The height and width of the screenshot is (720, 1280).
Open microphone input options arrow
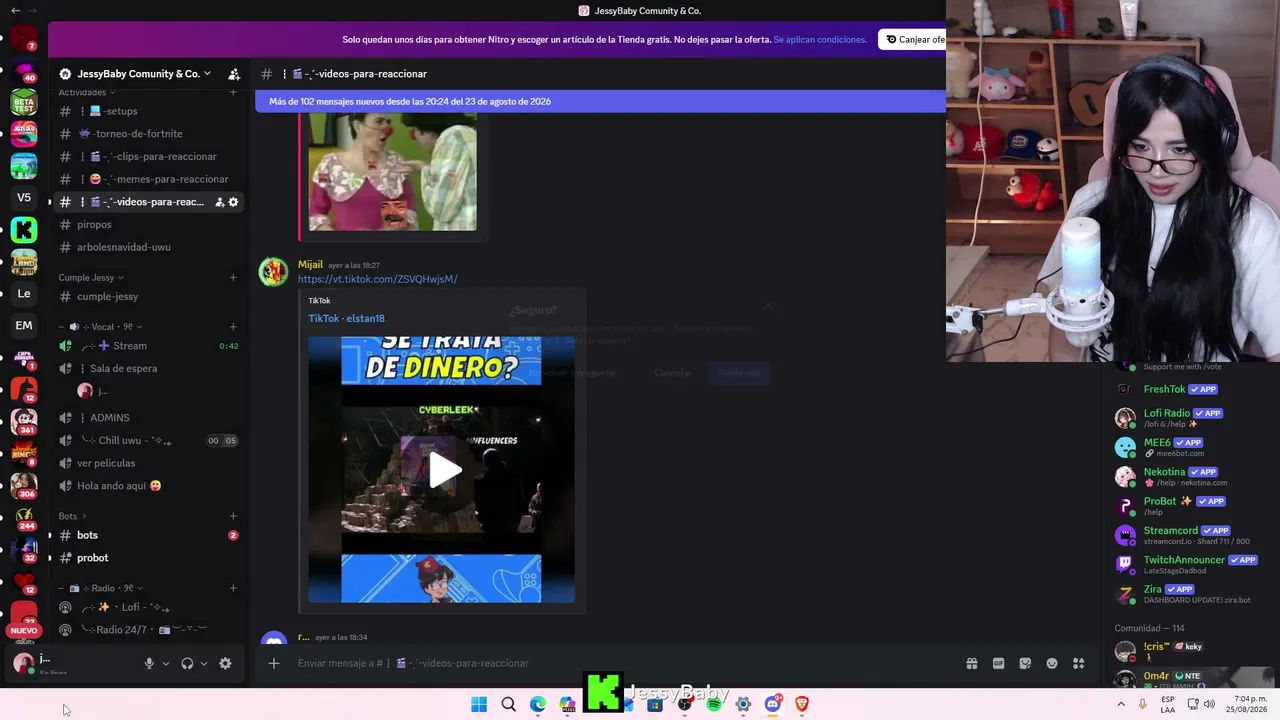click(166, 663)
